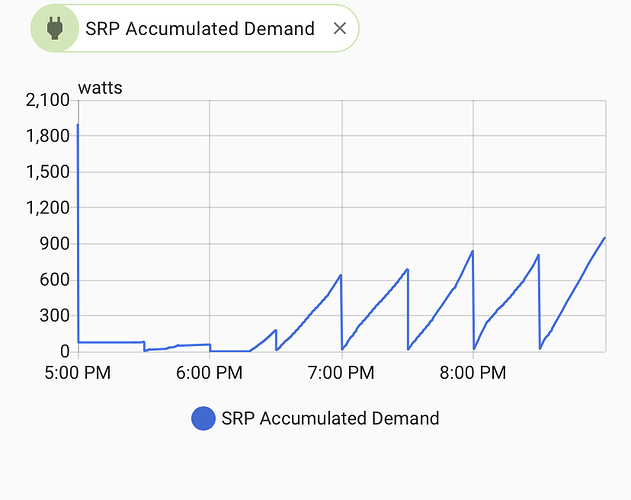This screenshot has height=500, width=631.
Task: Remove the SRP Accumulated Demand chip
Action: point(340,29)
